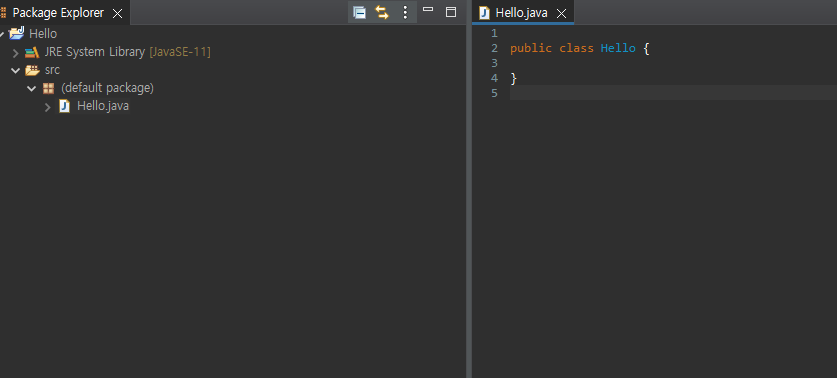
Task: Click the Collapse All icon in Package Explorer
Action: coord(360,12)
